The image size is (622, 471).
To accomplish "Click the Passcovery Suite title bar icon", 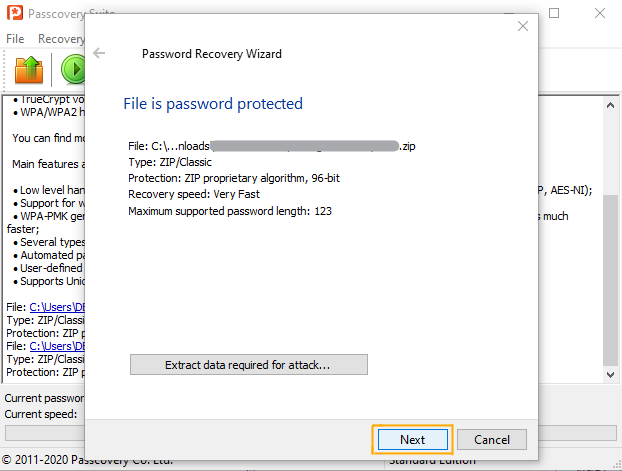I will point(16,15).
